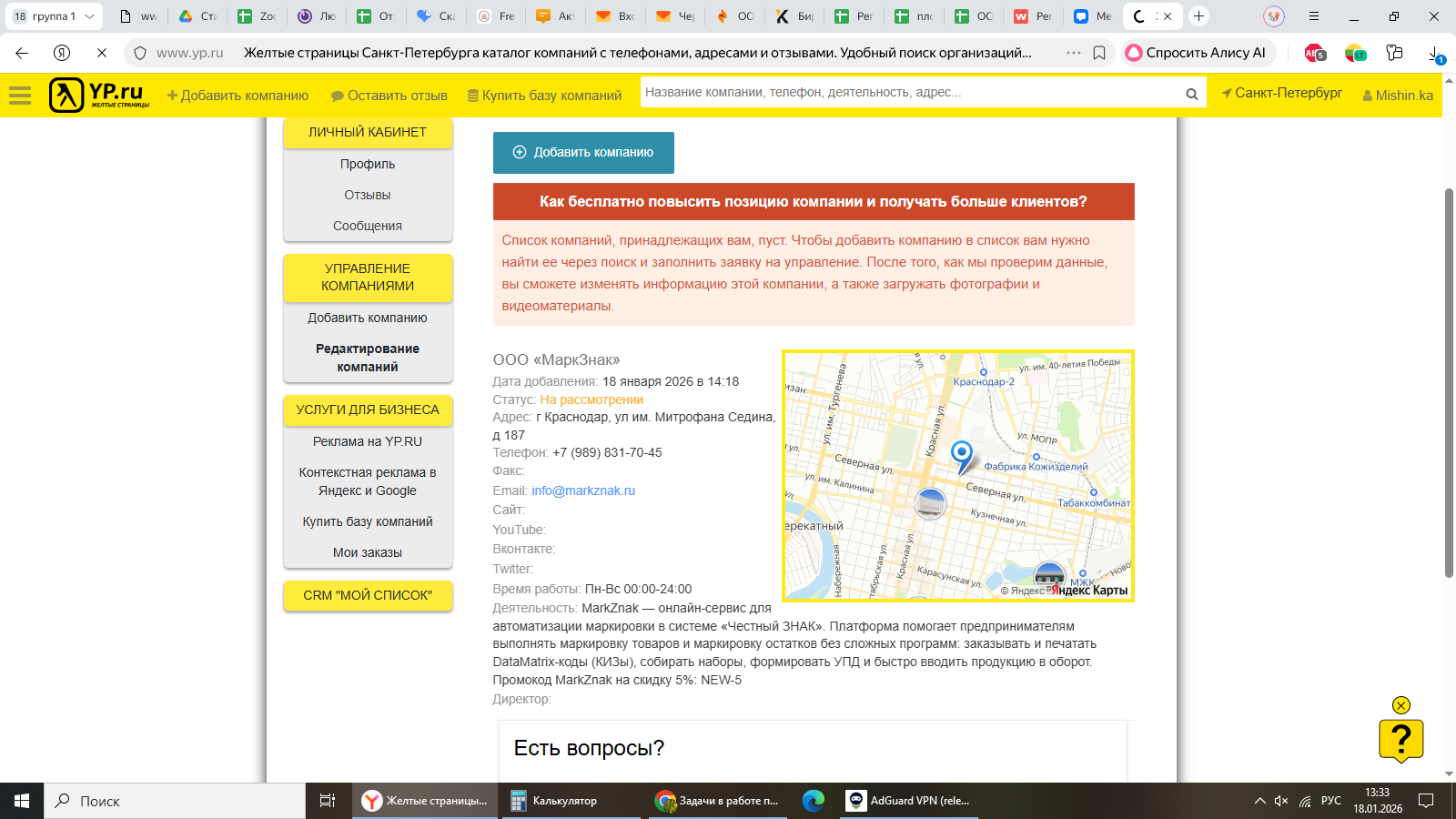Open the tab group dropdown 'группа 1'
This screenshot has height=819, width=1456.
[55, 16]
